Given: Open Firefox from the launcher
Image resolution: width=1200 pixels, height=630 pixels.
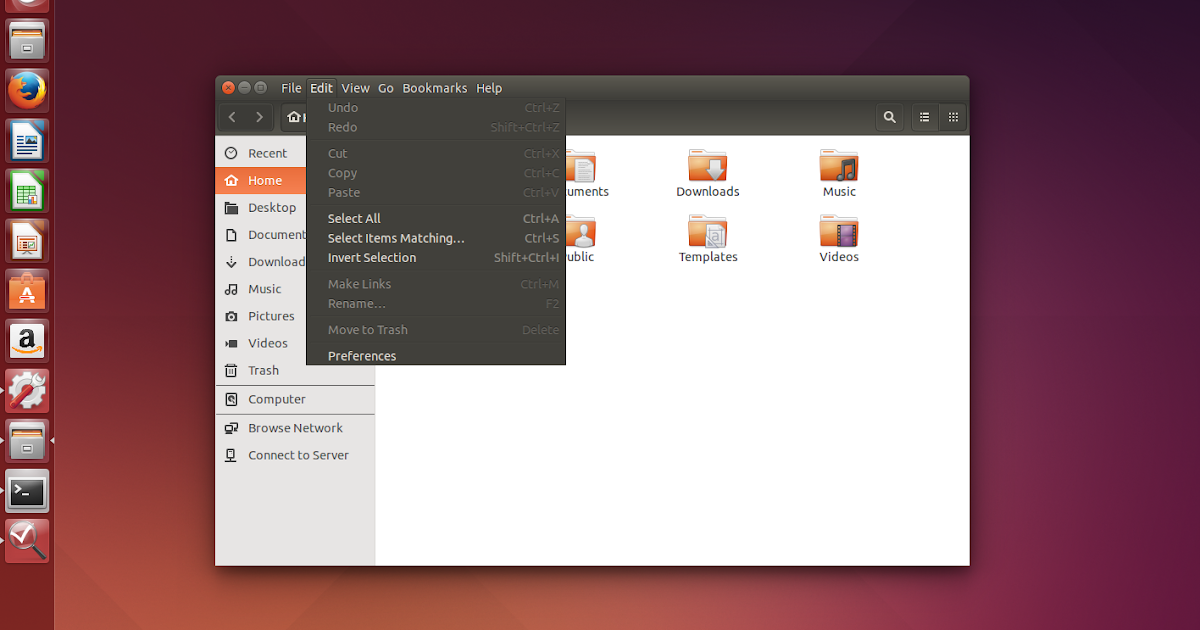Looking at the screenshot, I should [x=25, y=90].
